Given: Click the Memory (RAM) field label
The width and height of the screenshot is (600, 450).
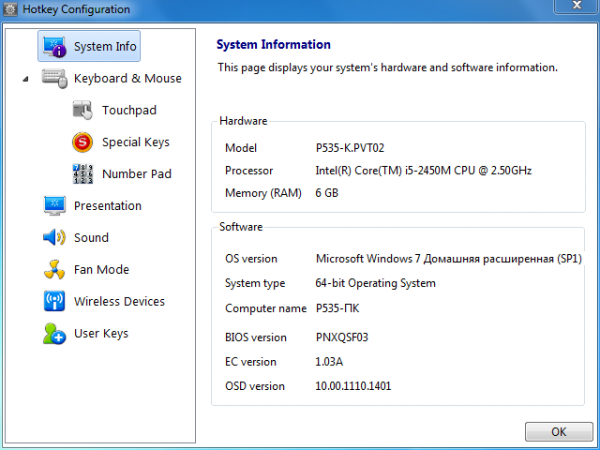Looking at the screenshot, I should pyautogui.click(x=263, y=193).
